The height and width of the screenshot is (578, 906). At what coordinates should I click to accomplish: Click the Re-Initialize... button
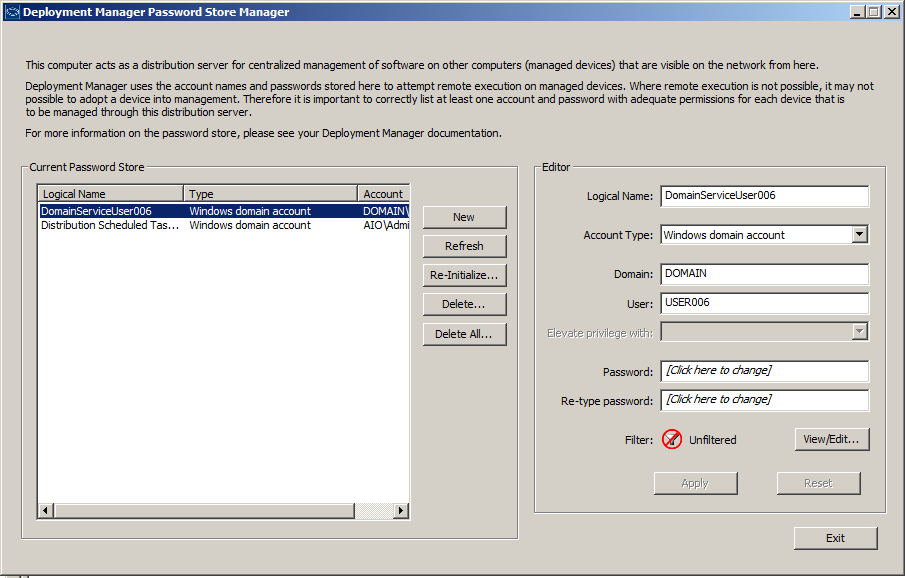(x=464, y=275)
